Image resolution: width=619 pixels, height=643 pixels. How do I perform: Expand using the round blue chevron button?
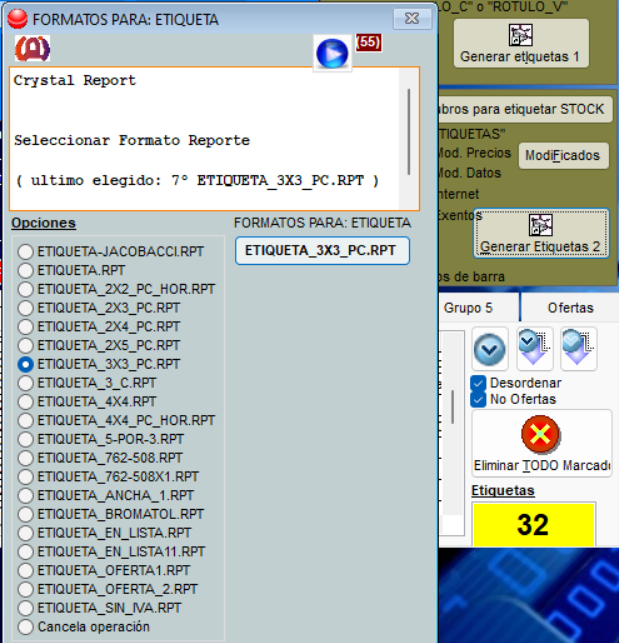click(490, 349)
